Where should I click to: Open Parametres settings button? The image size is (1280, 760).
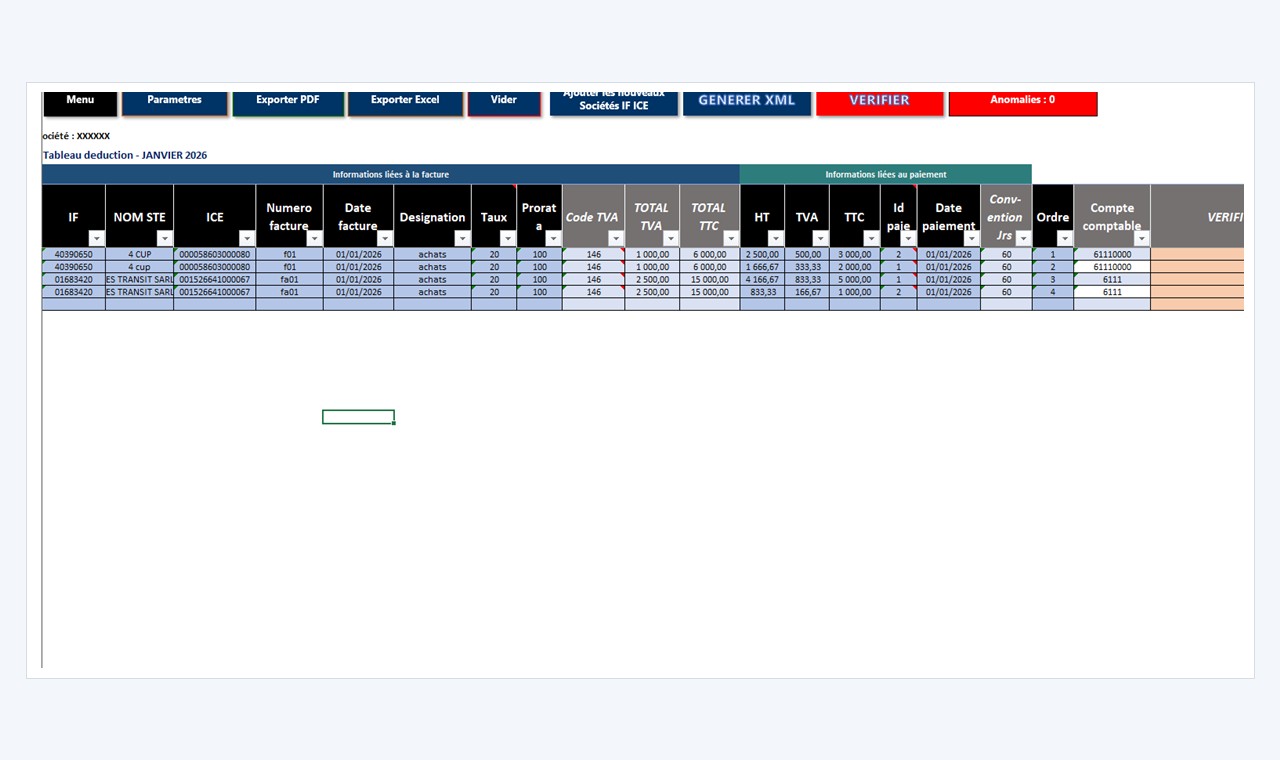pyautogui.click(x=174, y=103)
